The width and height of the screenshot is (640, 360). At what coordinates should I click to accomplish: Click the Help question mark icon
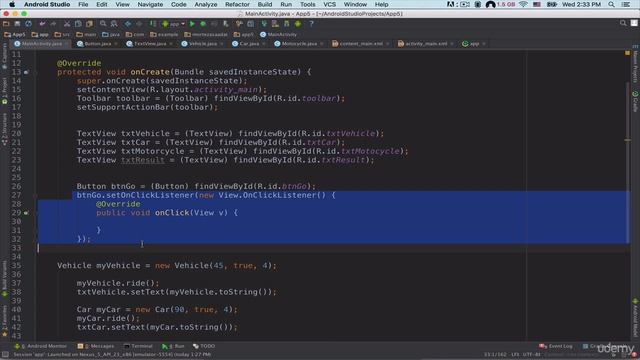tap(311, 24)
